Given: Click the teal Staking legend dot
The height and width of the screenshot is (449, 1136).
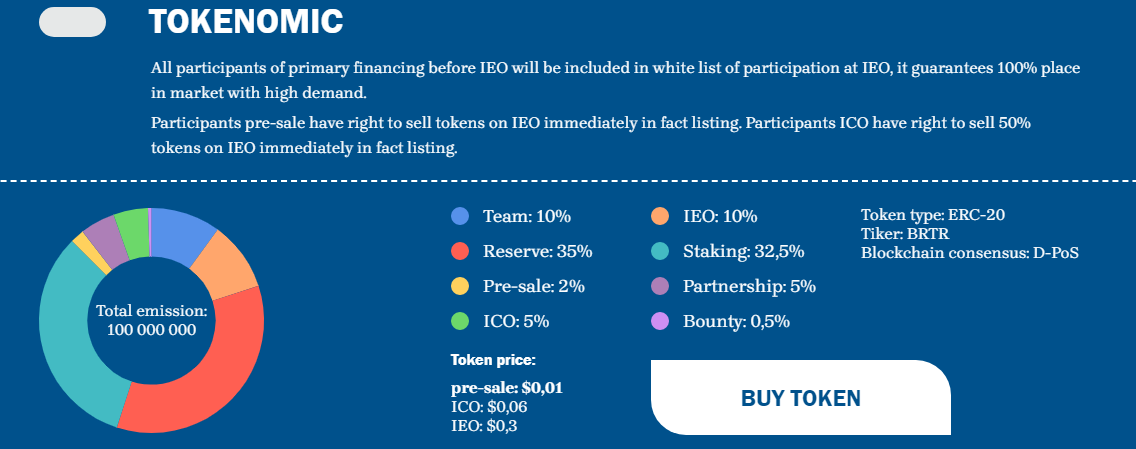Looking at the screenshot, I should click(x=660, y=251).
